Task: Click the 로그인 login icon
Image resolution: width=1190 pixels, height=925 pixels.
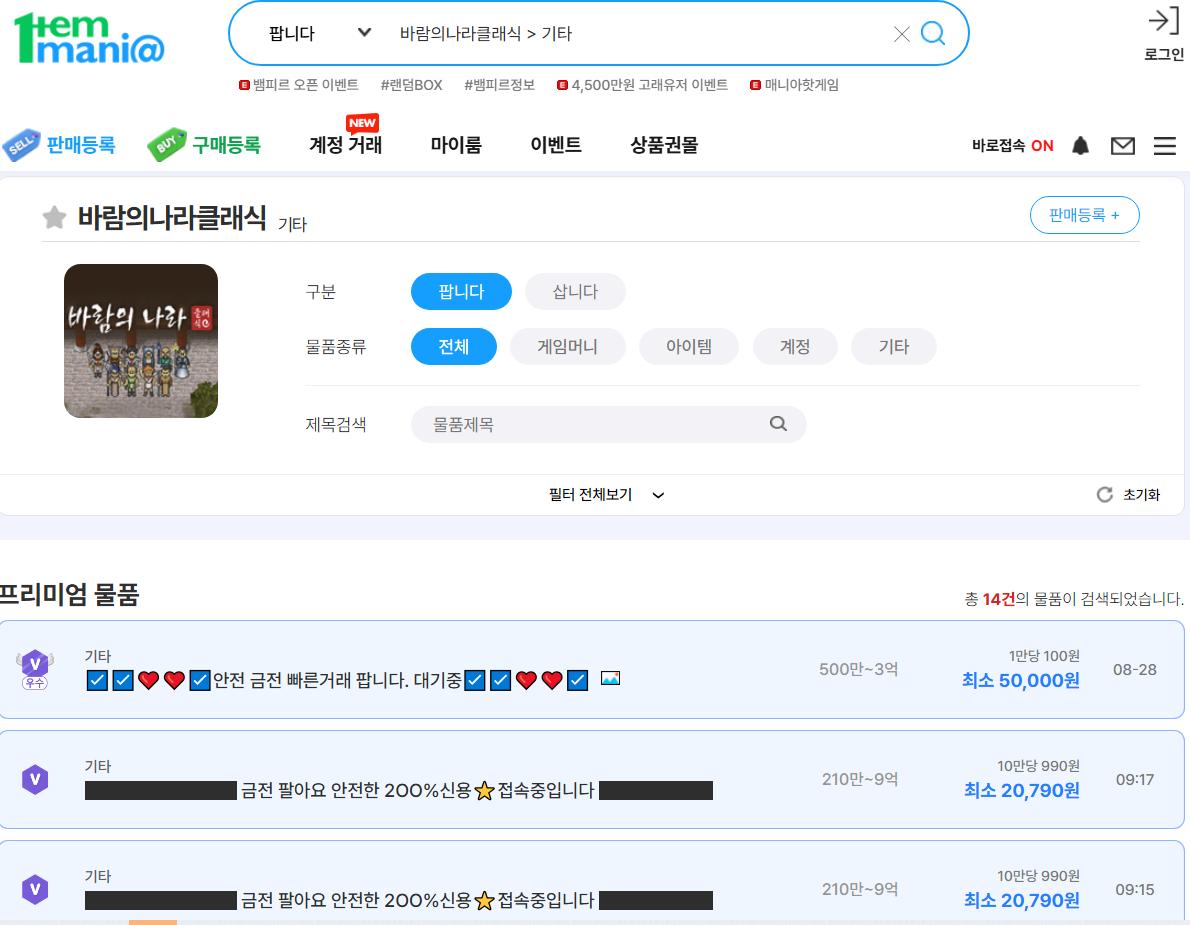Action: tap(1163, 34)
